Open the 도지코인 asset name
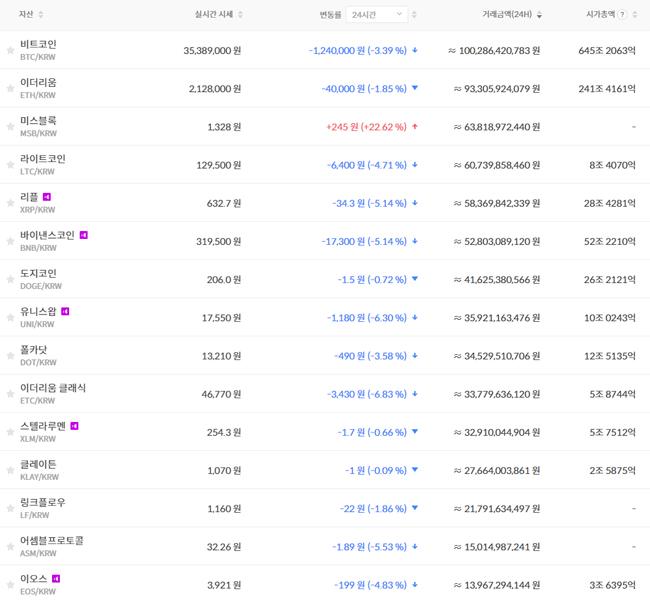The height and width of the screenshot is (601, 650). 38,273
